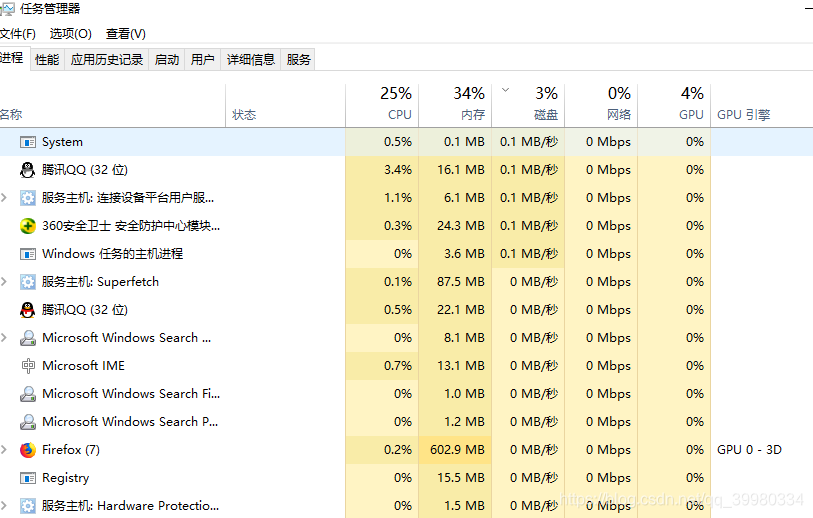
Task: Open the 查看(V) menu
Action: (x=125, y=34)
